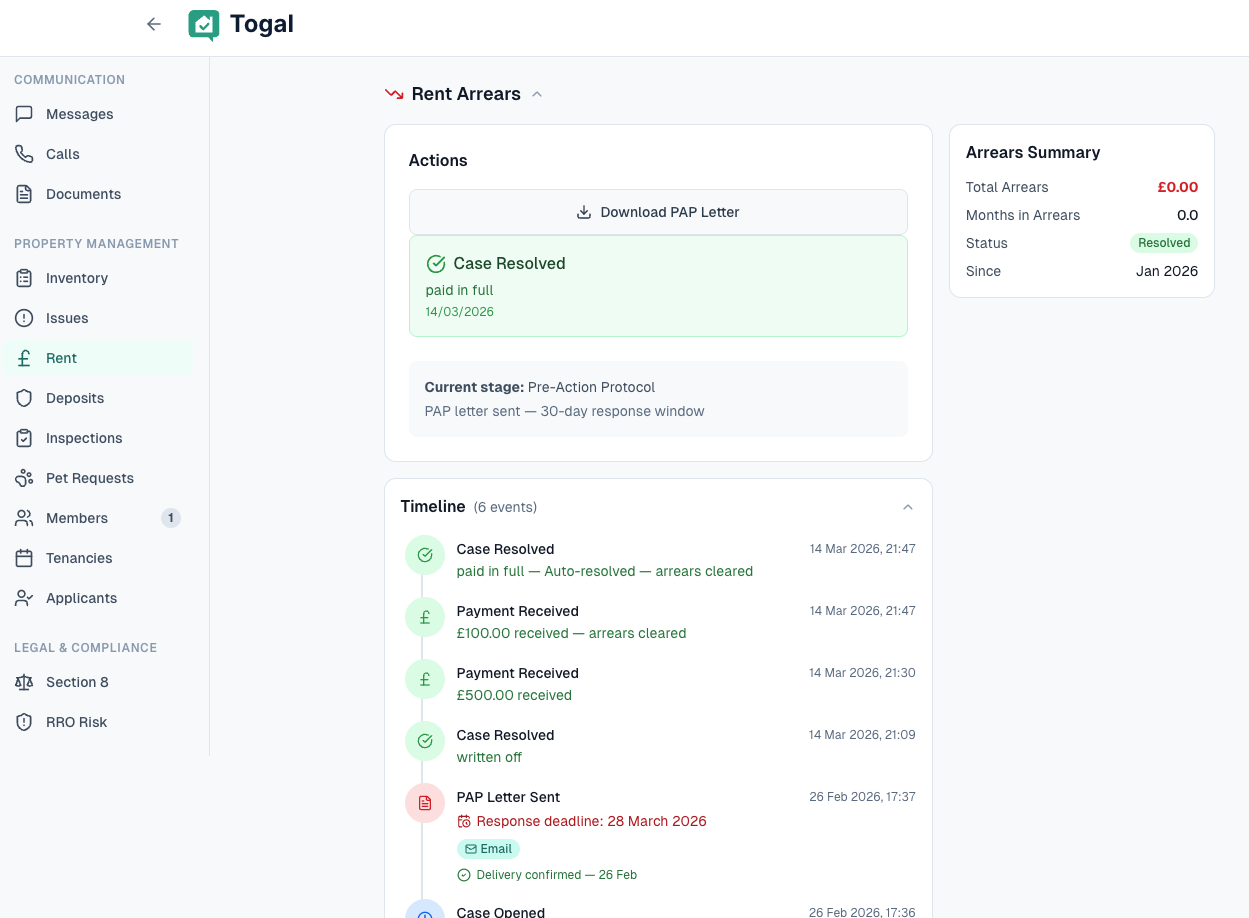Click the Resolved status badge

(x=1164, y=243)
